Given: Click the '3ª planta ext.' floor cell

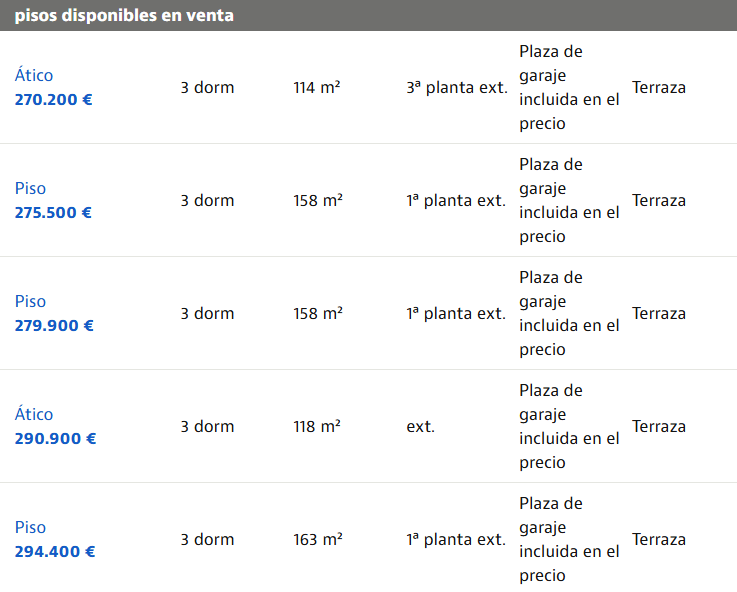Looking at the screenshot, I should pos(457,87).
